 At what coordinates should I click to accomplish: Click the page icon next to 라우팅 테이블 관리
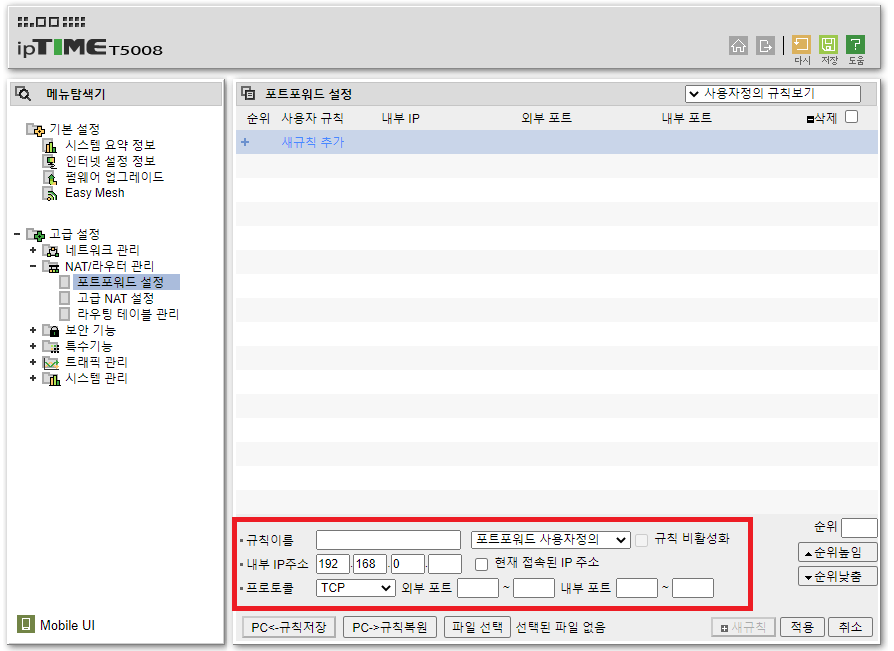click(65, 314)
